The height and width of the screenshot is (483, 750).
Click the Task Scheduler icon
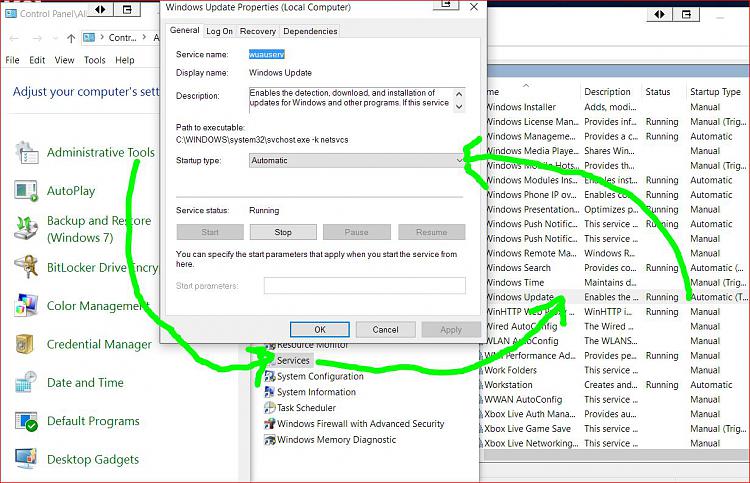click(x=270, y=408)
